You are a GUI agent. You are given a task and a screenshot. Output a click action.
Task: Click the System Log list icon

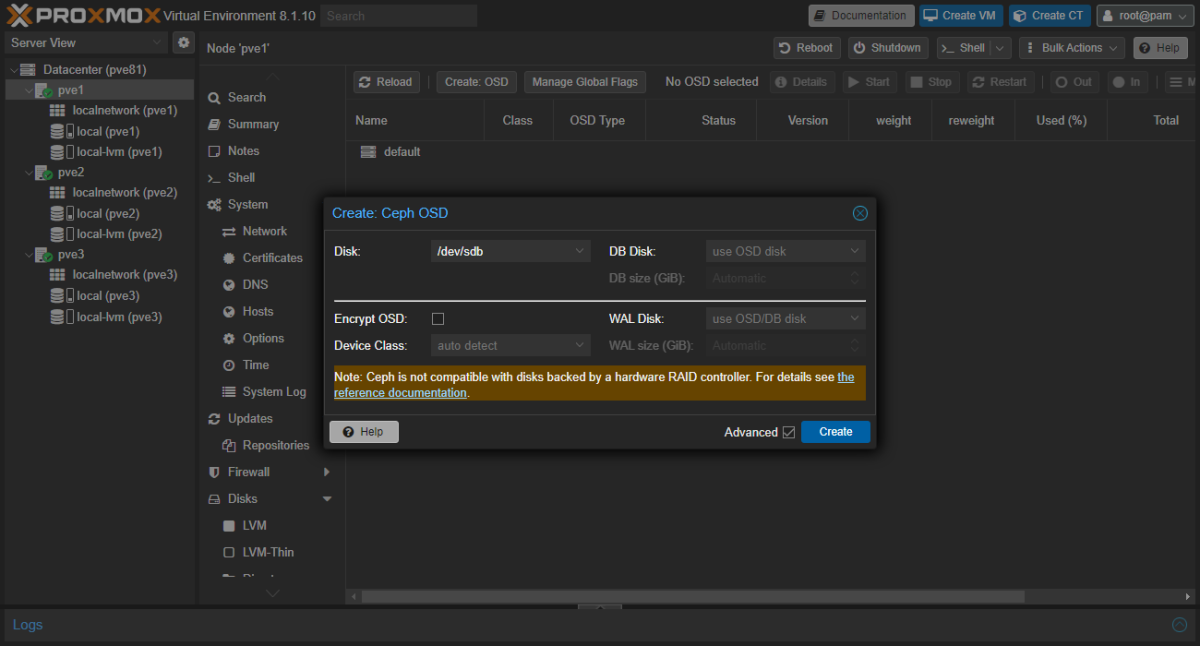(229, 392)
